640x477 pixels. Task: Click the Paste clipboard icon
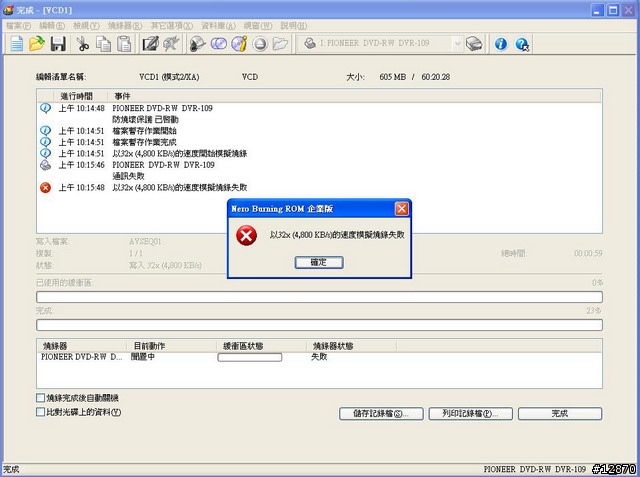[x=124, y=44]
